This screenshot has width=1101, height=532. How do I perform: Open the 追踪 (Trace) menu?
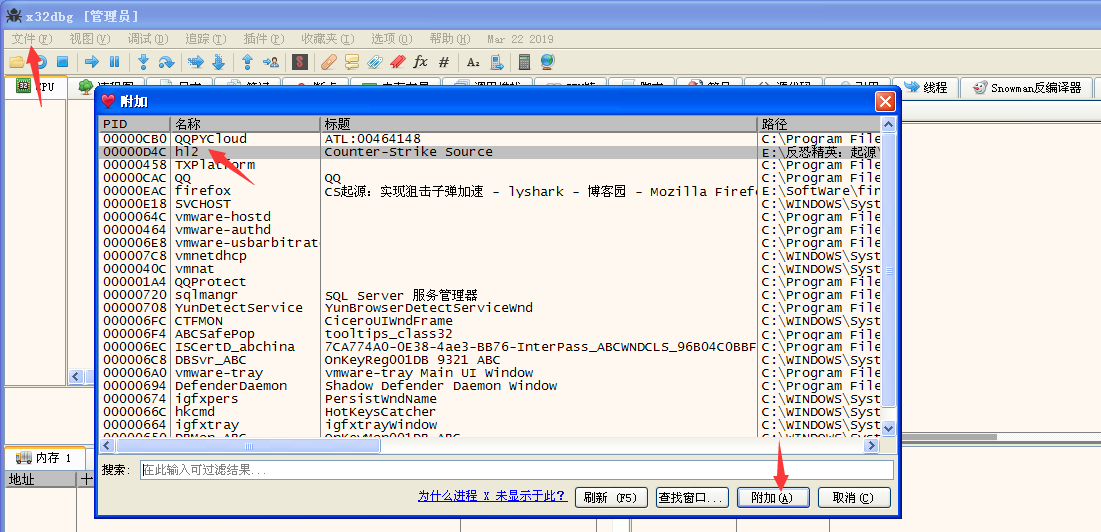(x=206, y=39)
